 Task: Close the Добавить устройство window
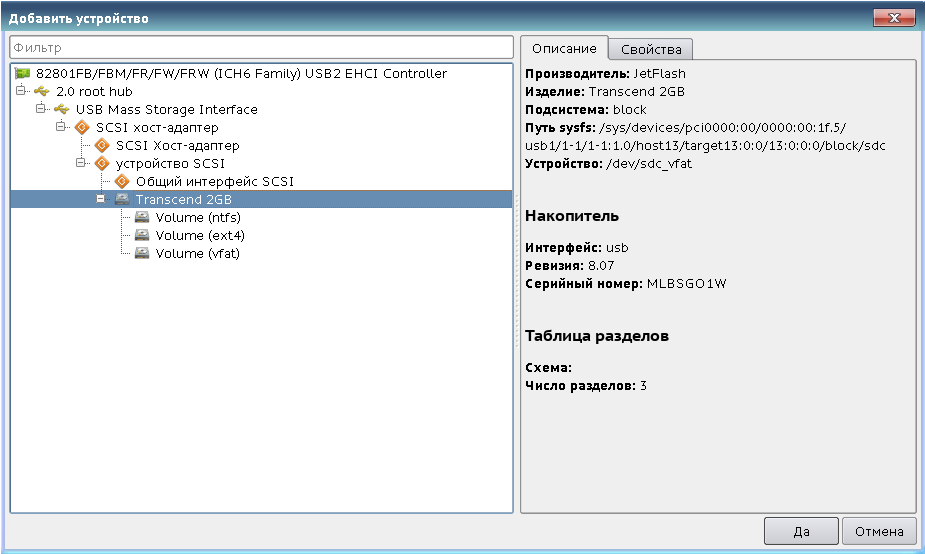[894, 18]
